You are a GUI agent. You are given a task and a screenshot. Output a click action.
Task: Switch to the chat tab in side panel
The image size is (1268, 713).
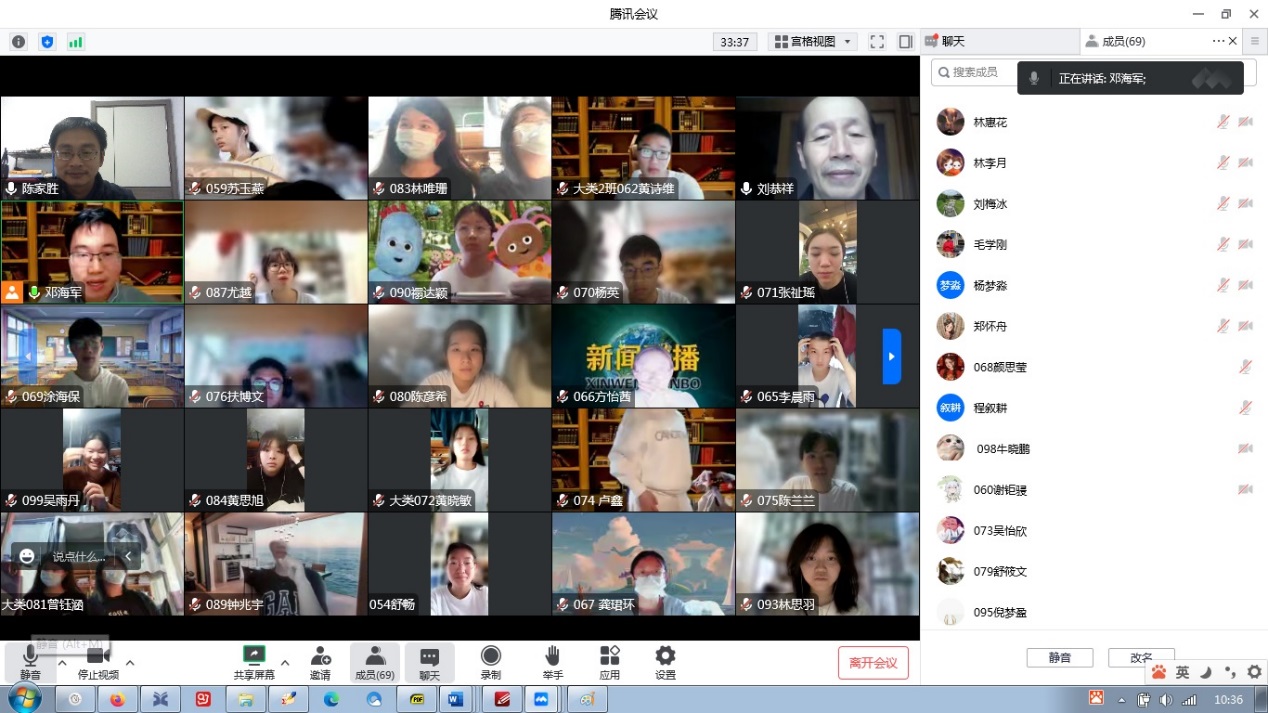(998, 41)
